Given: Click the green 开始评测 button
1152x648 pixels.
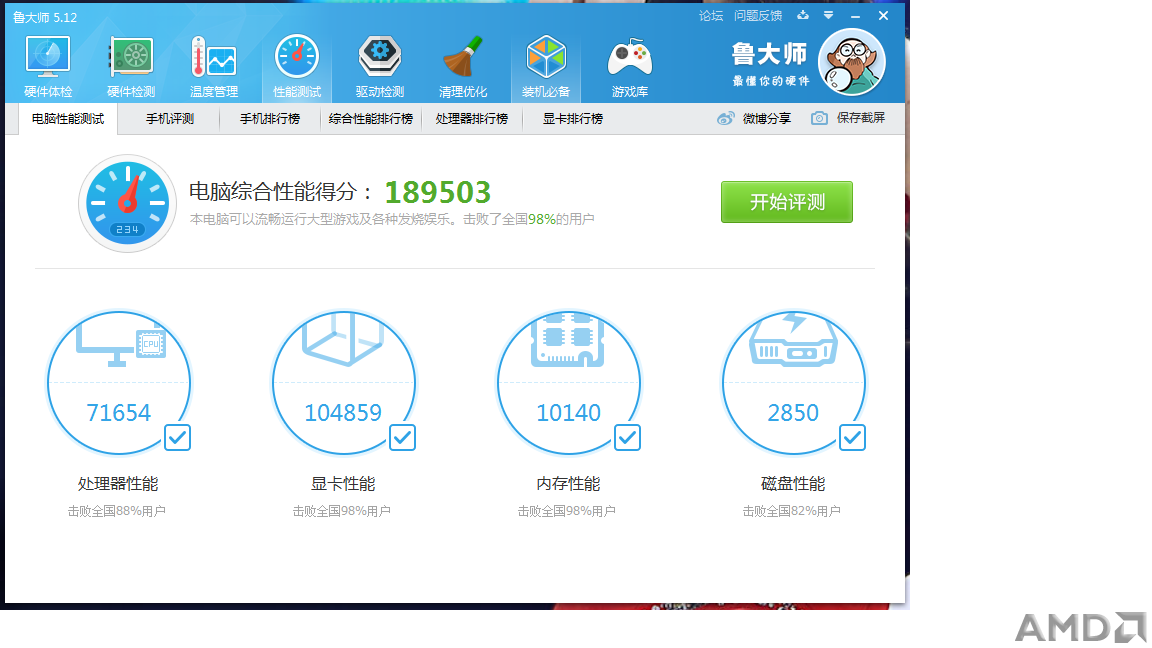Looking at the screenshot, I should point(787,202).
